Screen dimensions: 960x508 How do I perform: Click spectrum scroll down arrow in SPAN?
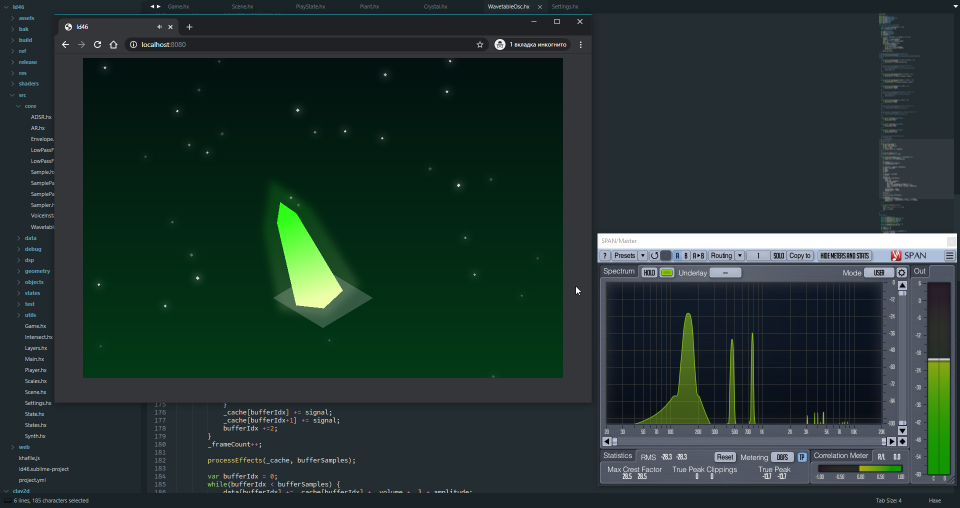902,431
